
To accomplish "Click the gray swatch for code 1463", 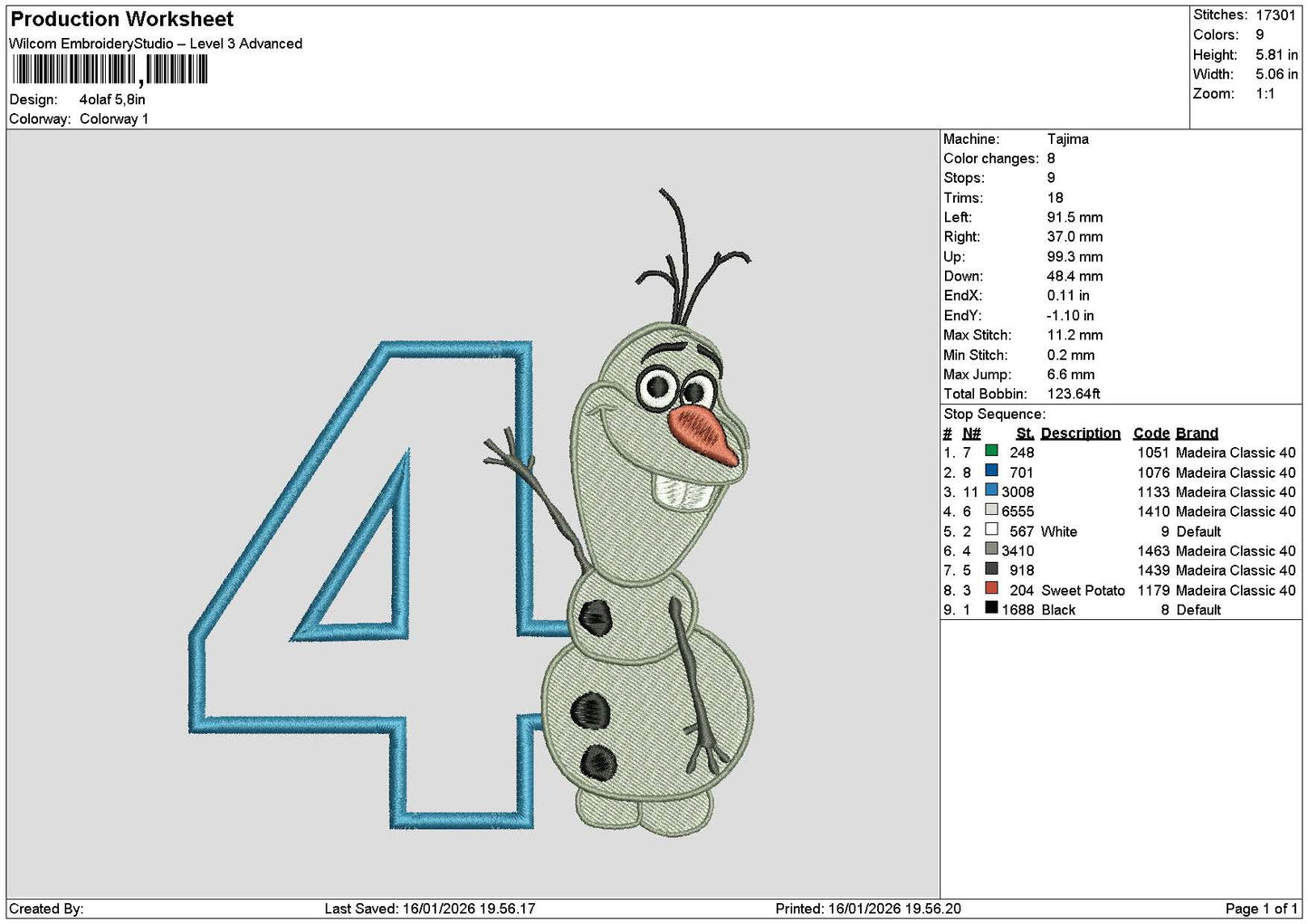I will [991, 549].
